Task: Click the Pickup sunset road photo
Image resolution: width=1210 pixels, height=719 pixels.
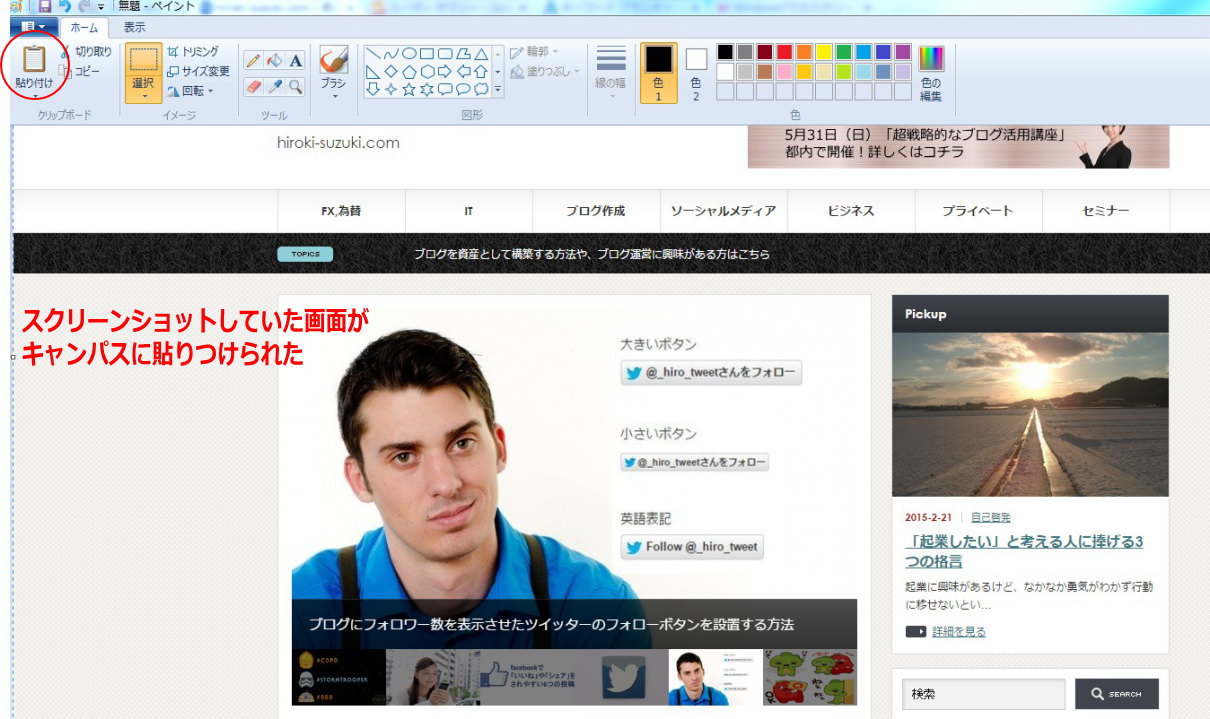Action: point(1030,415)
